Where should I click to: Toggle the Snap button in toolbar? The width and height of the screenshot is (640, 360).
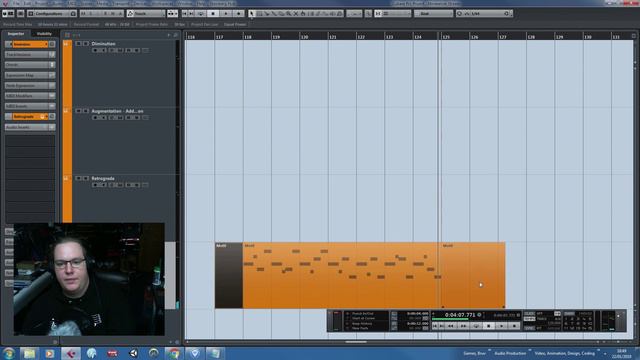(x=378, y=13)
